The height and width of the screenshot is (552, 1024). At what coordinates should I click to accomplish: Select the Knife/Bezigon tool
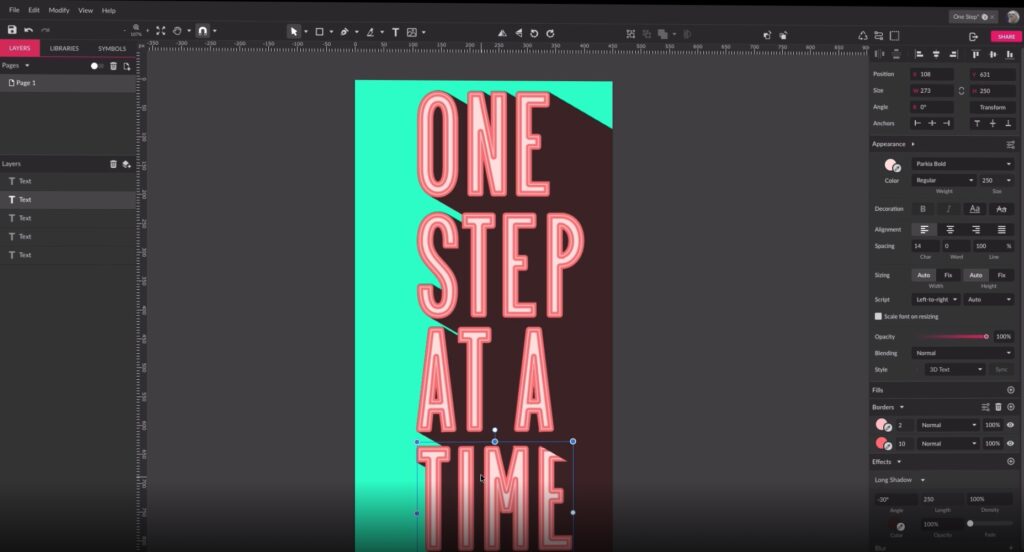point(370,31)
